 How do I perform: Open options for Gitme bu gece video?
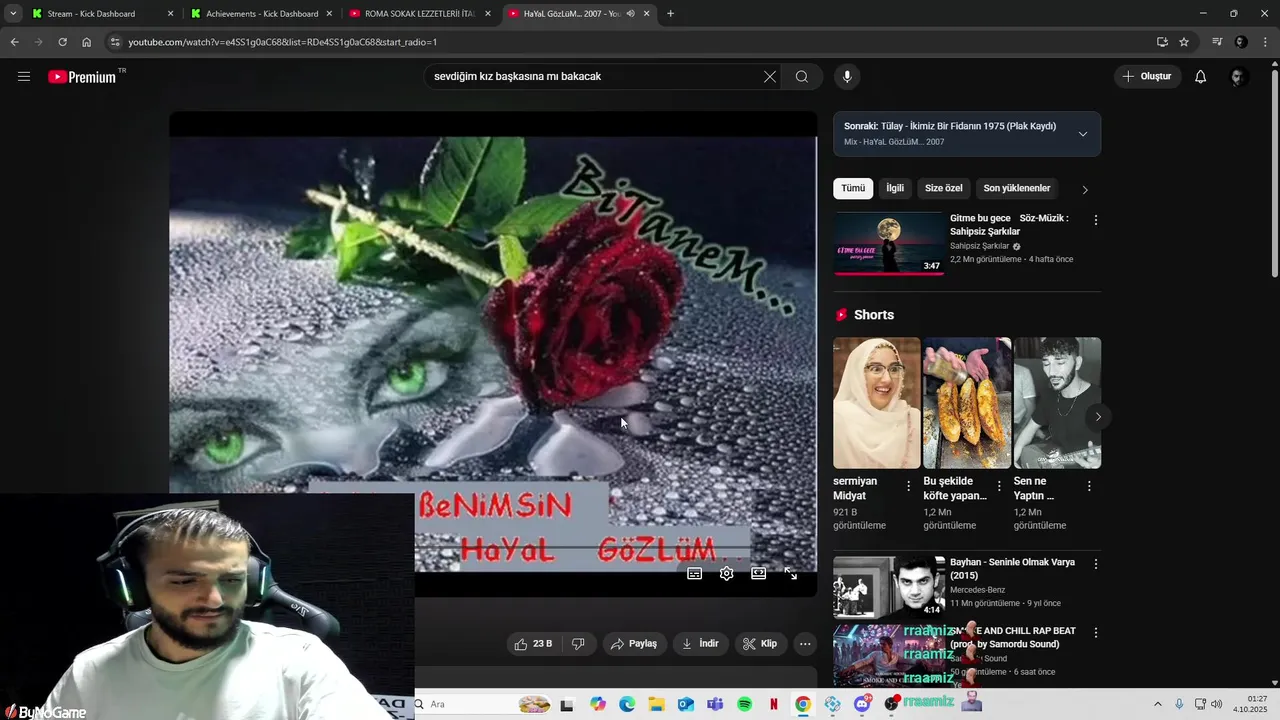1095,220
